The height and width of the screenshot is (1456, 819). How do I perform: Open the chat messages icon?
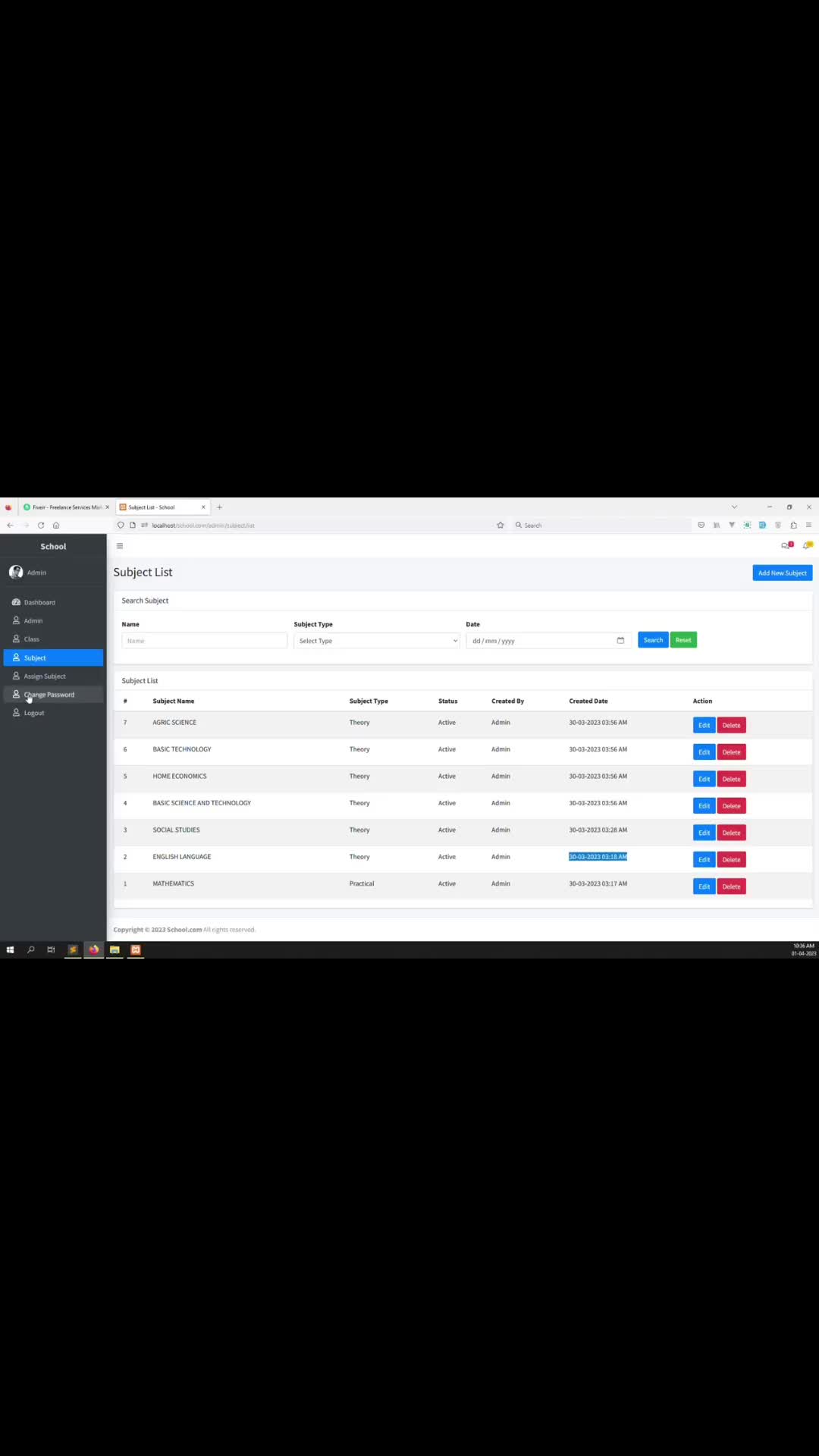tap(786, 545)
